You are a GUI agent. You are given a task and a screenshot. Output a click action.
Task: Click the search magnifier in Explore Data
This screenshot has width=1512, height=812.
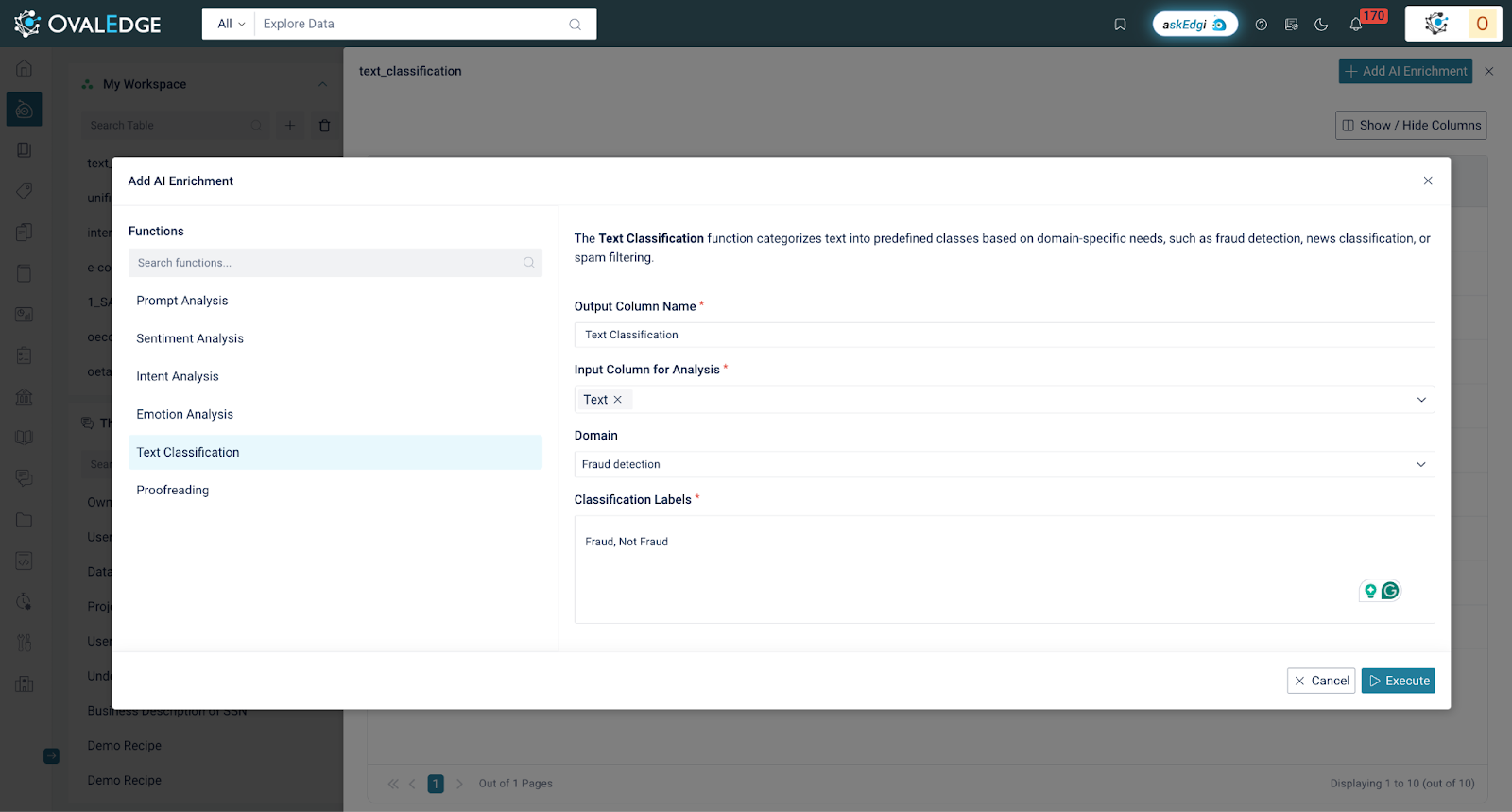pos(575,25)
